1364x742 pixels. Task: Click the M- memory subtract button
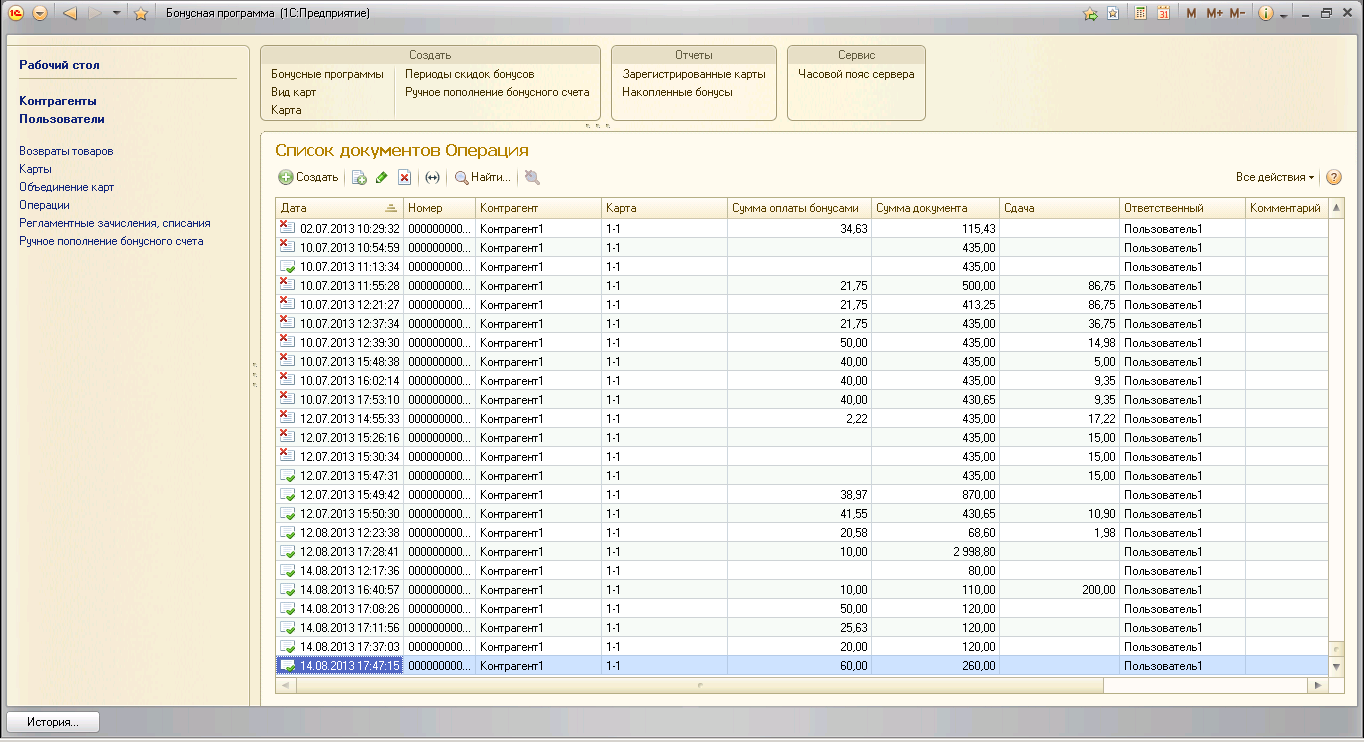1237,13
